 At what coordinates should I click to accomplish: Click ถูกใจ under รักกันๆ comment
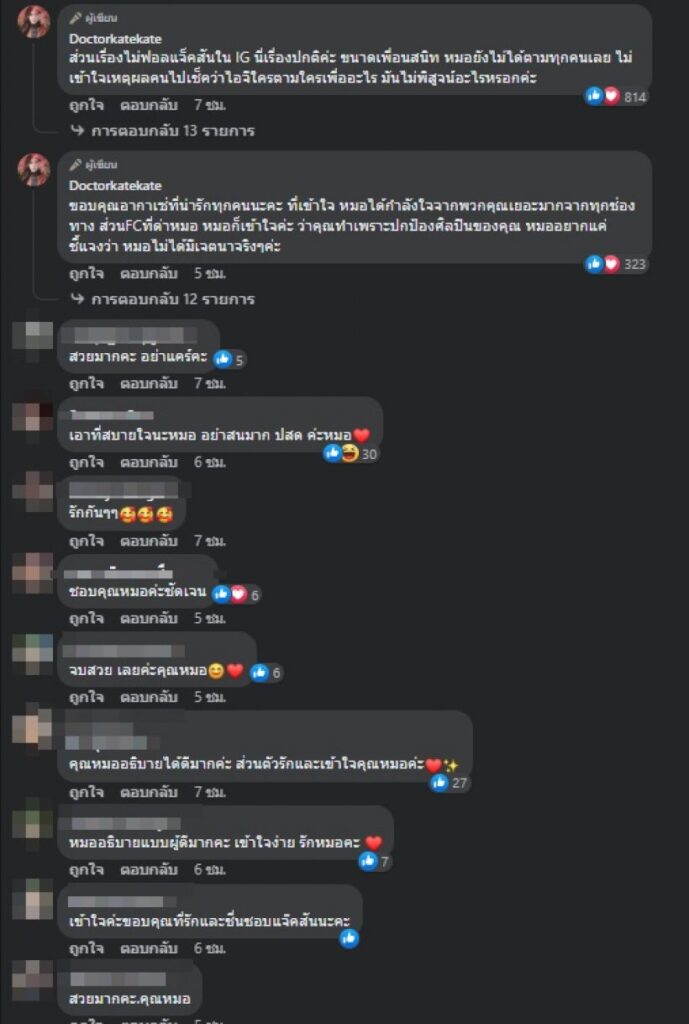[86, 541]
